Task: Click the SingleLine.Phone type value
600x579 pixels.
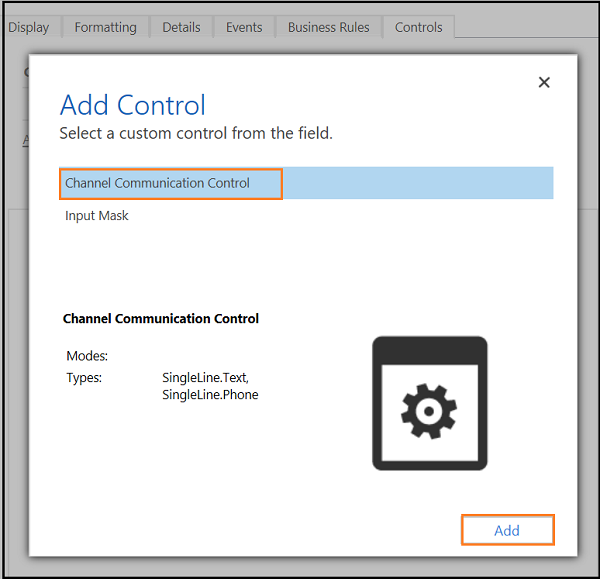Action: point(210,395)
